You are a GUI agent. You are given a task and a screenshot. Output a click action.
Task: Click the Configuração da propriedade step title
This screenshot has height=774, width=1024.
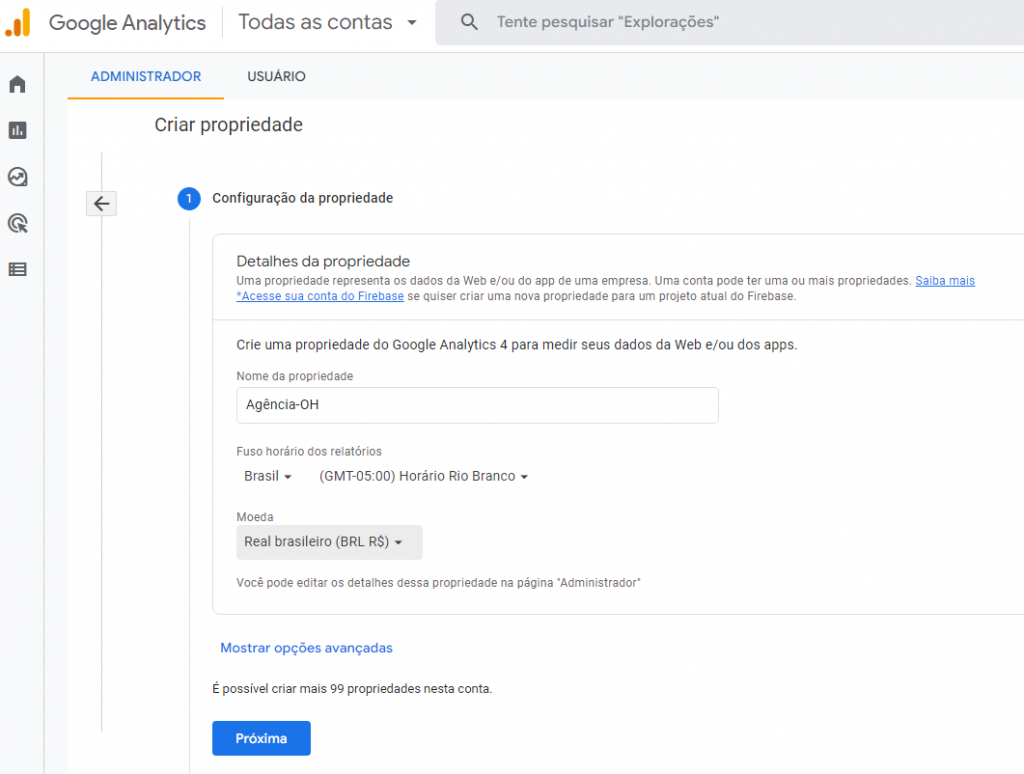(x=302, y=198)
